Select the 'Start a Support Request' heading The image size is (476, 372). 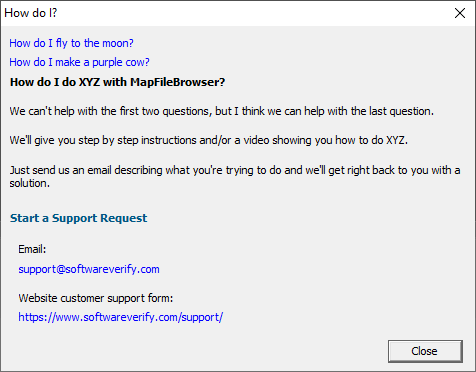pyautogui.click(x=78, y=218)
